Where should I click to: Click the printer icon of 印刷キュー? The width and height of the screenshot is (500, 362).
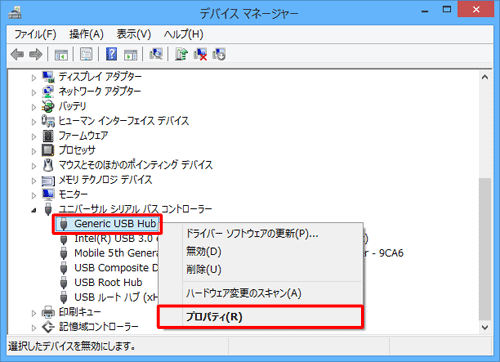48,312
